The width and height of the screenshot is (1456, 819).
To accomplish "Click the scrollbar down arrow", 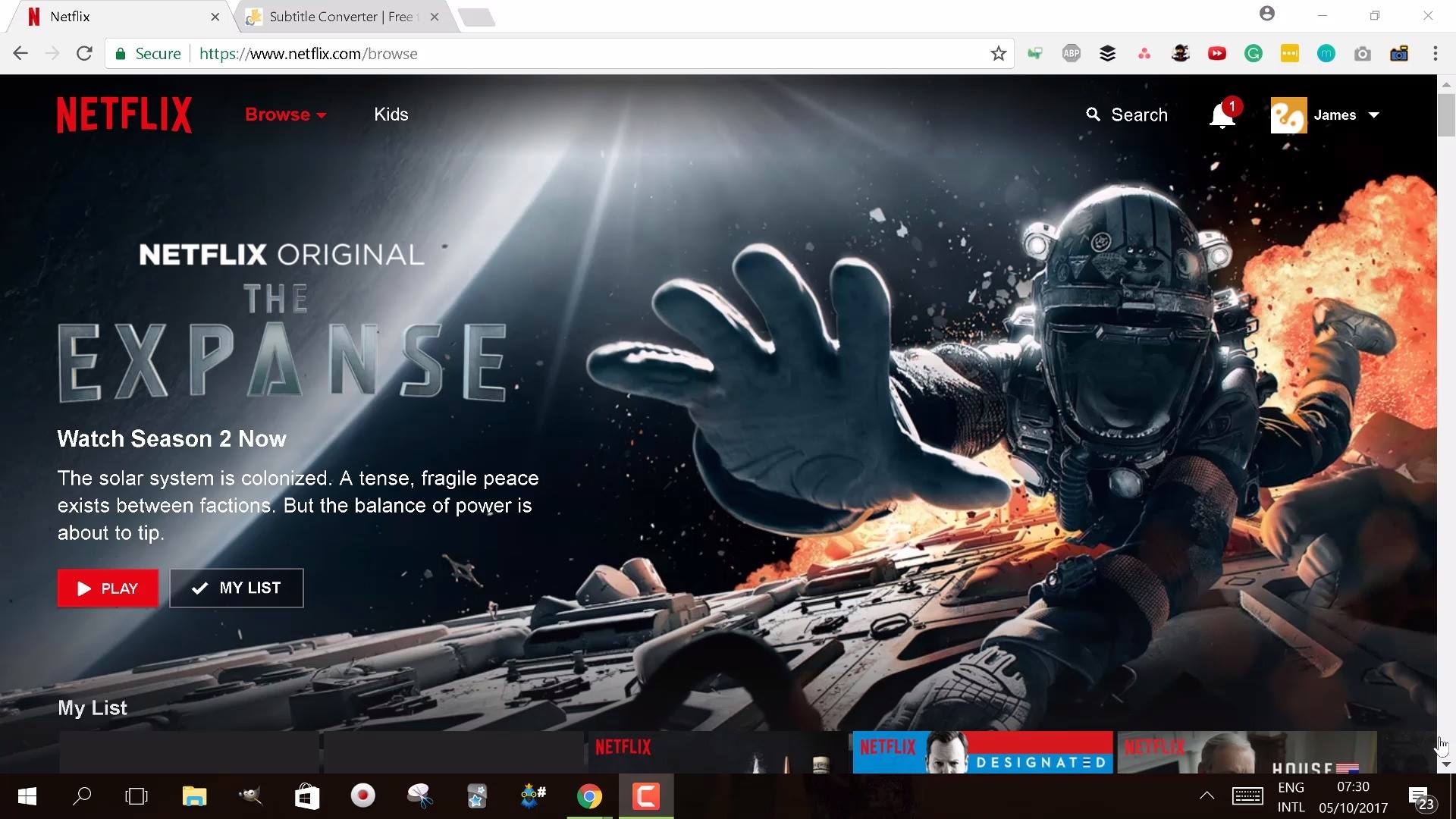I will (x=1446, y=764).
